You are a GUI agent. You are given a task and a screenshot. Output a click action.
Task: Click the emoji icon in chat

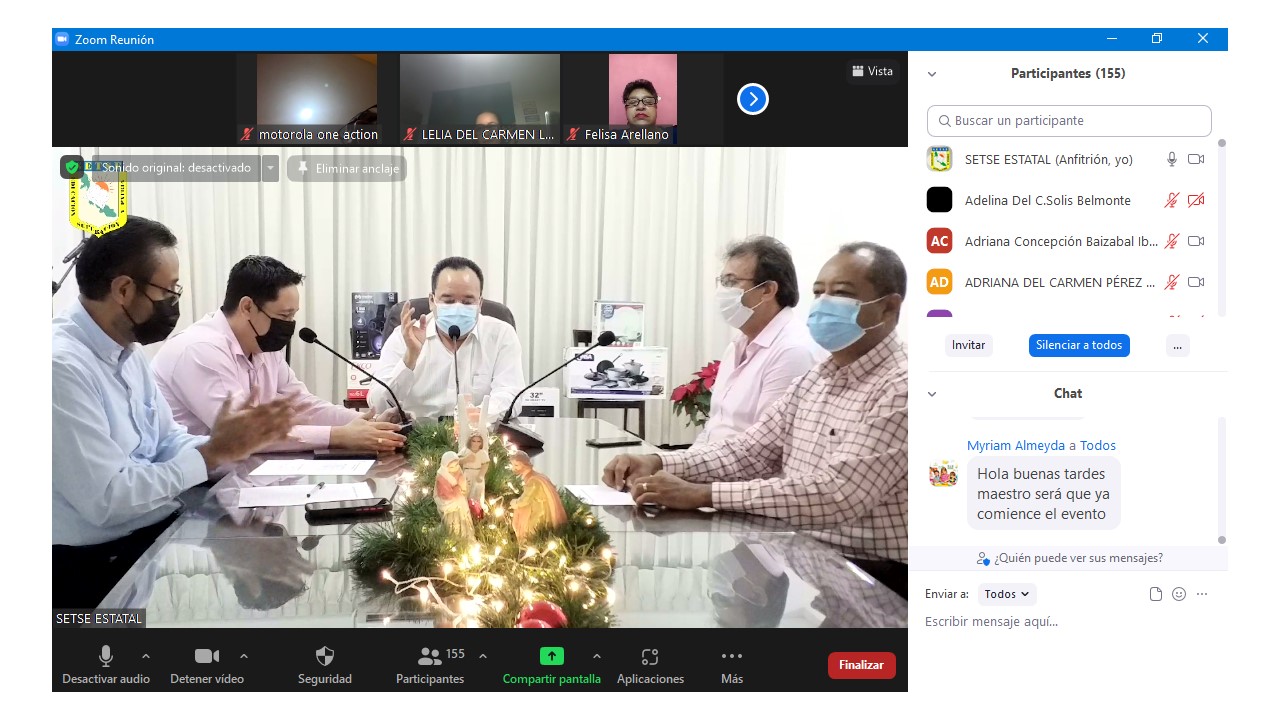pos(1179,594)
